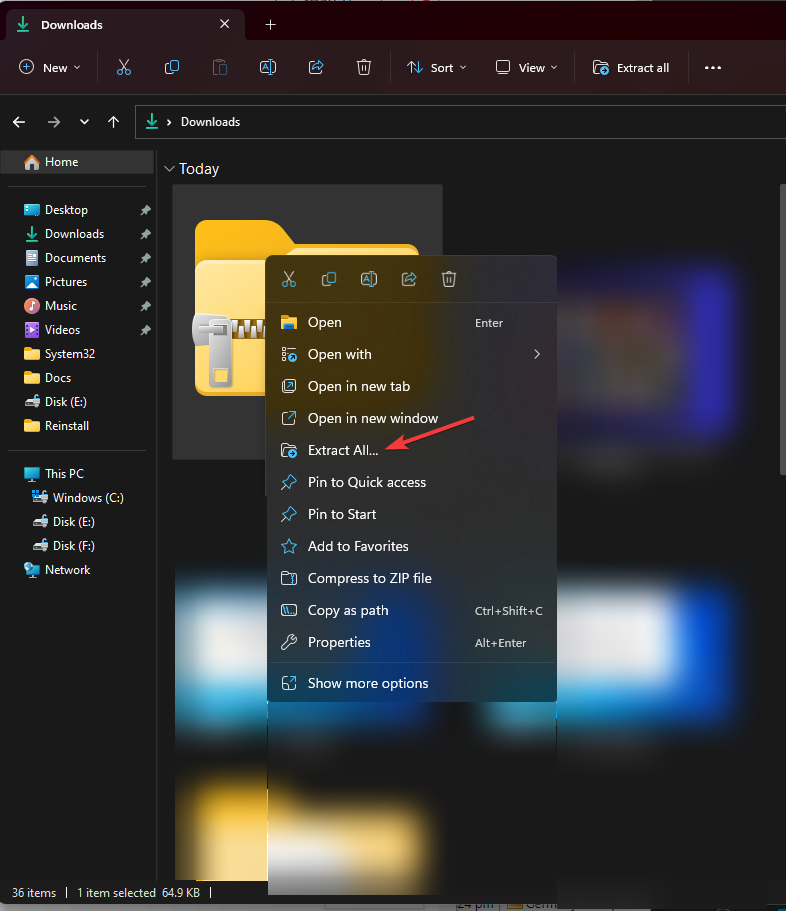Image resolution: width=786 pixels, height=911 pixels.
Task: Select Show more options
Action: coord(411,683)
